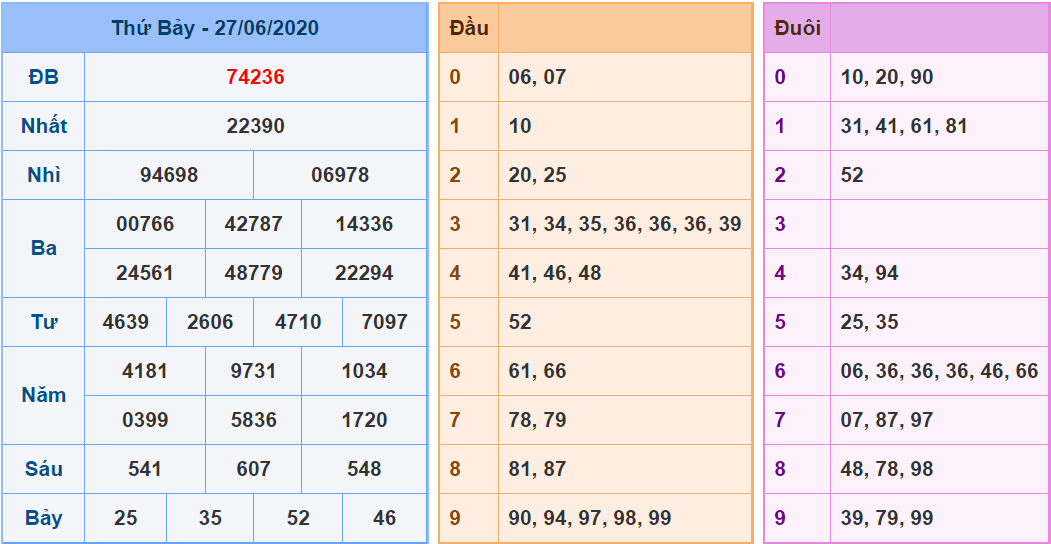This screenshot has height=544, width=1051.
Task: Select the special prize number 74236
Action: 255,77
